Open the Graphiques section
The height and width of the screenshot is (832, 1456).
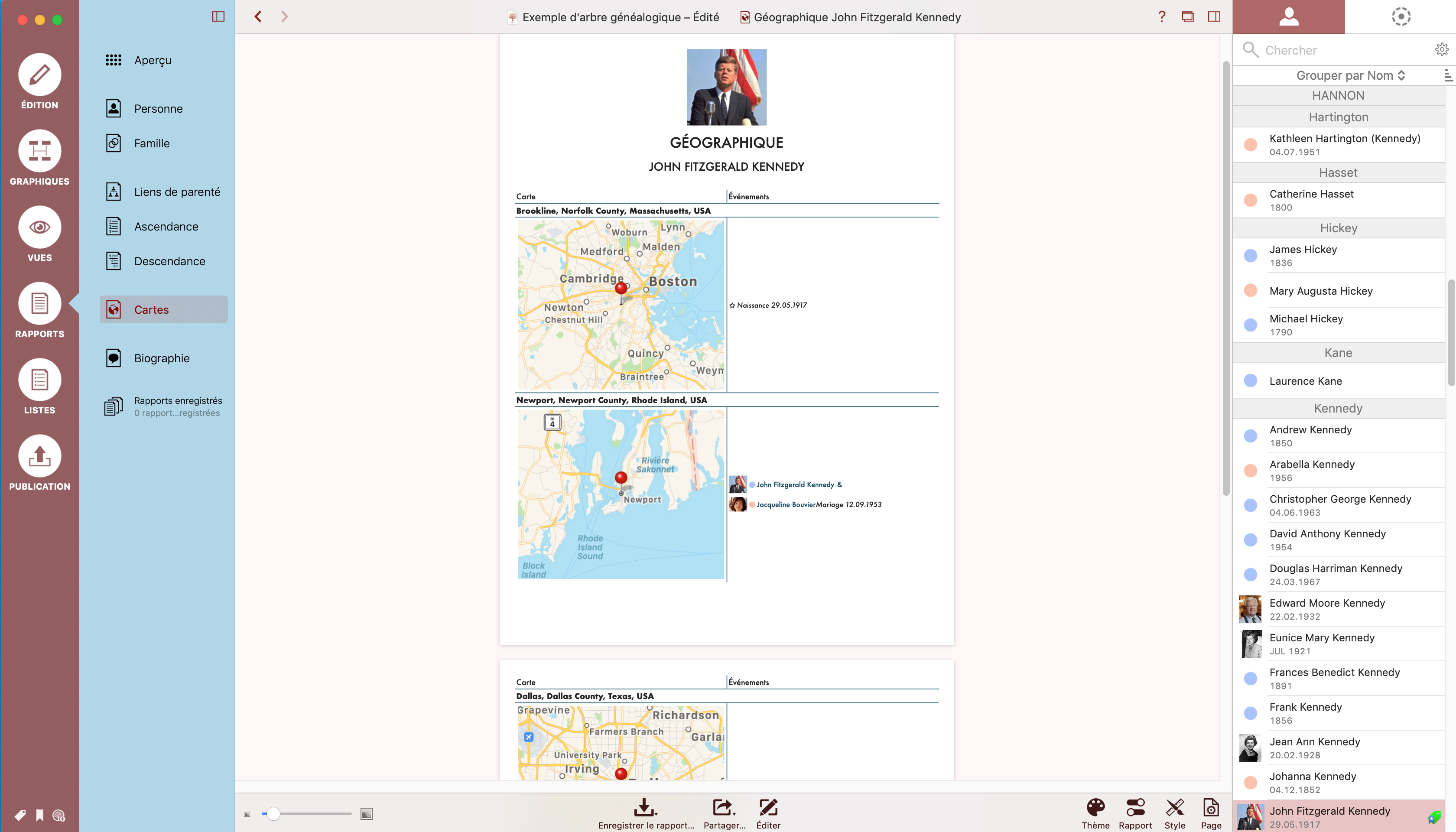coord(39,158)
